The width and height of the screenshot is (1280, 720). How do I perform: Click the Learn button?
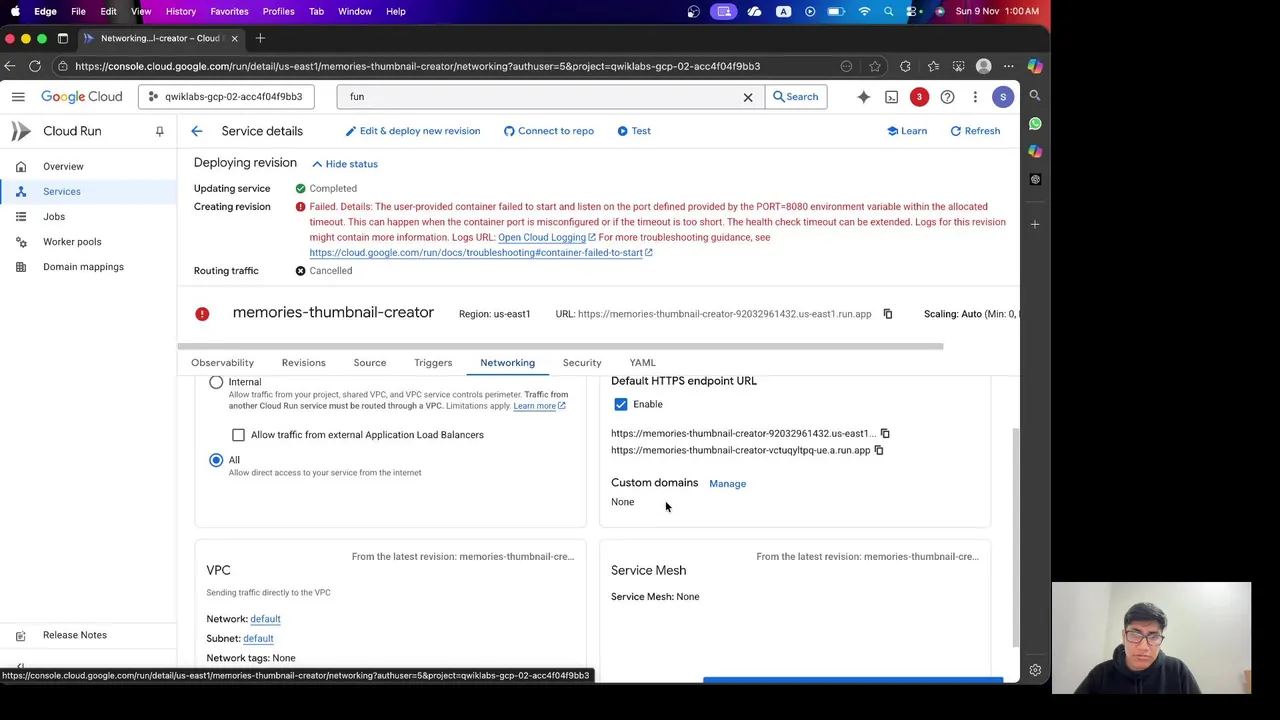tap(907, 131)
